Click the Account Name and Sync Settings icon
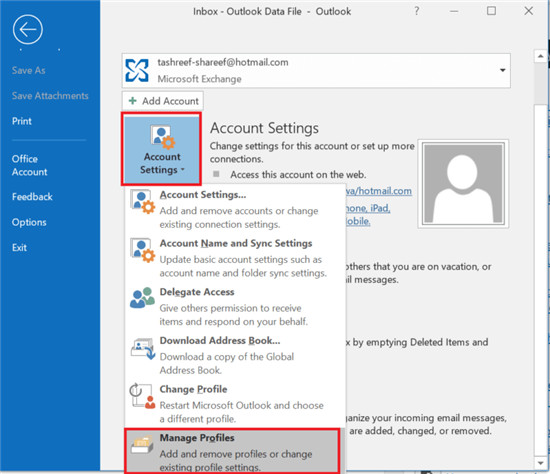The width and height of the screenshot is (550, 474). pos(142,250)
